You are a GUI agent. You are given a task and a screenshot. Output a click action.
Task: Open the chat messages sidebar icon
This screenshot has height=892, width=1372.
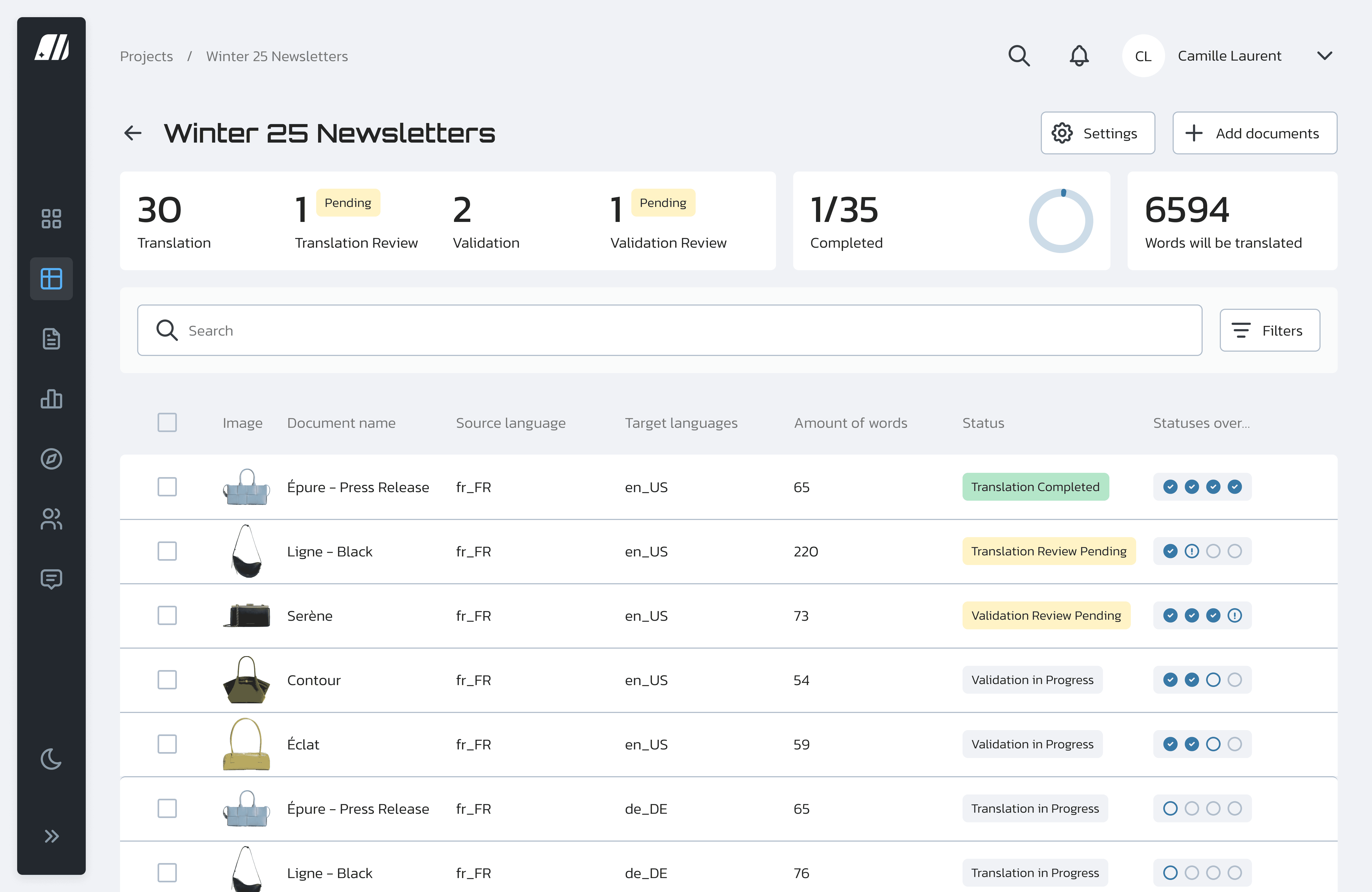click(x=51, y=579)
